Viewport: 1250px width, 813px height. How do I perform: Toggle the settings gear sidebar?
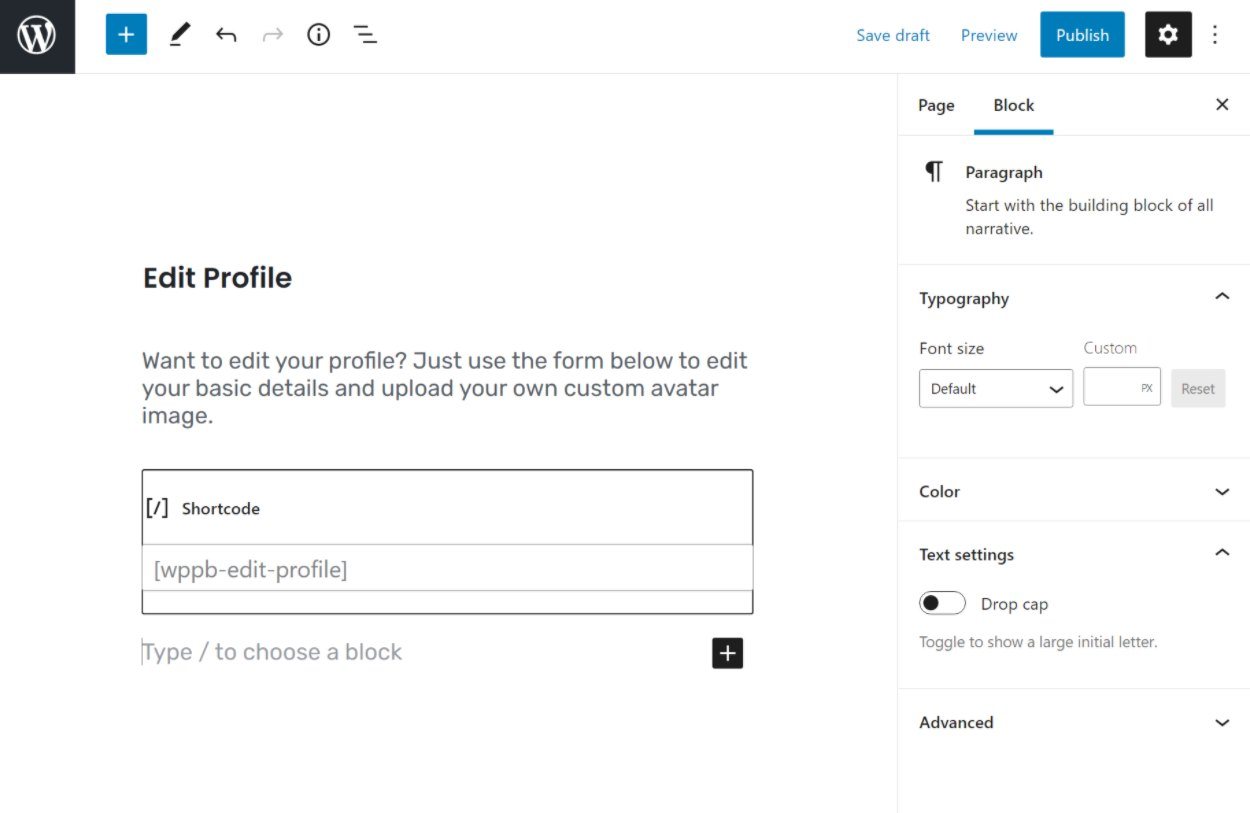pos(1168,35)
